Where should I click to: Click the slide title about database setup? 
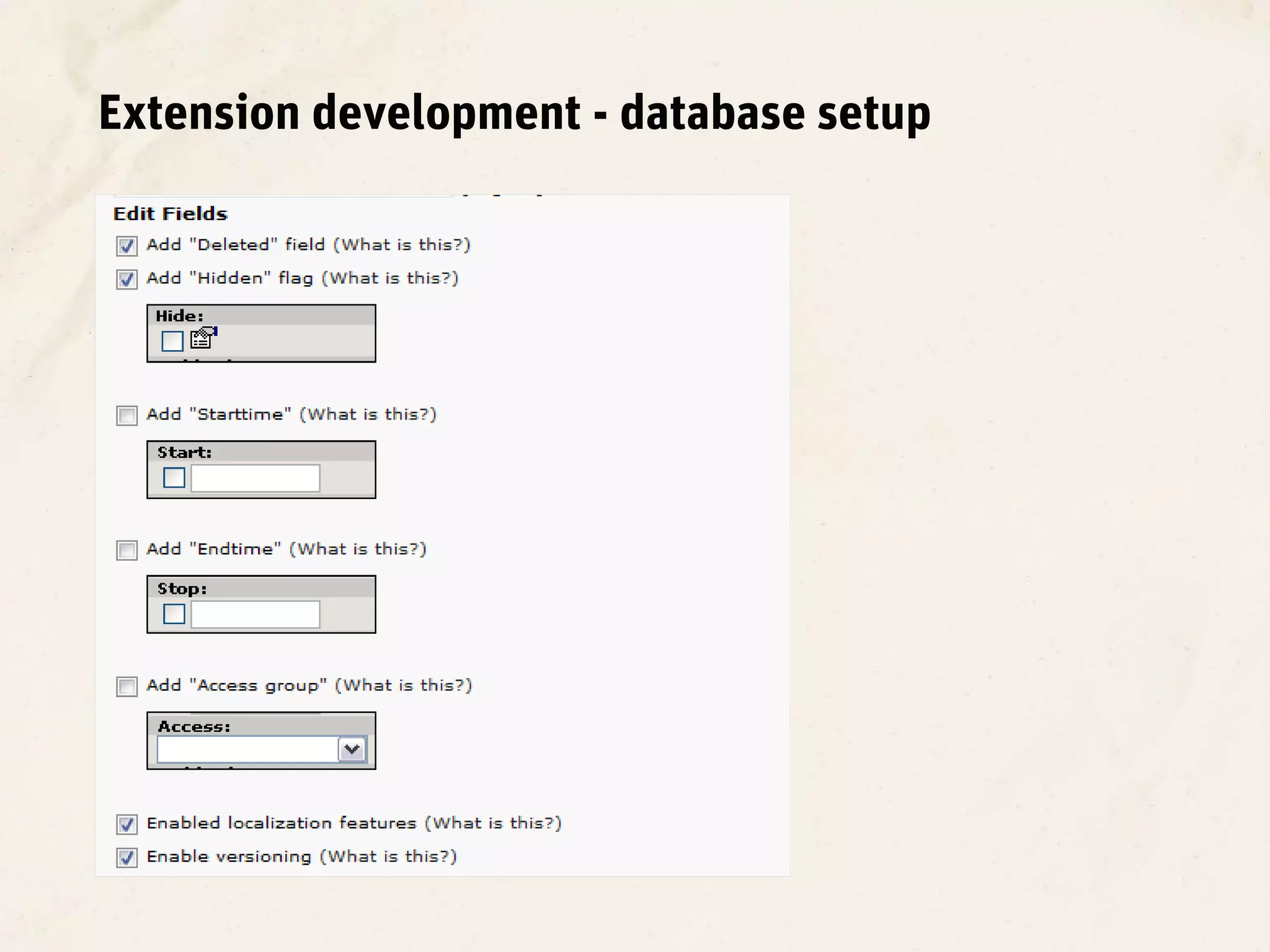[515, 113]
